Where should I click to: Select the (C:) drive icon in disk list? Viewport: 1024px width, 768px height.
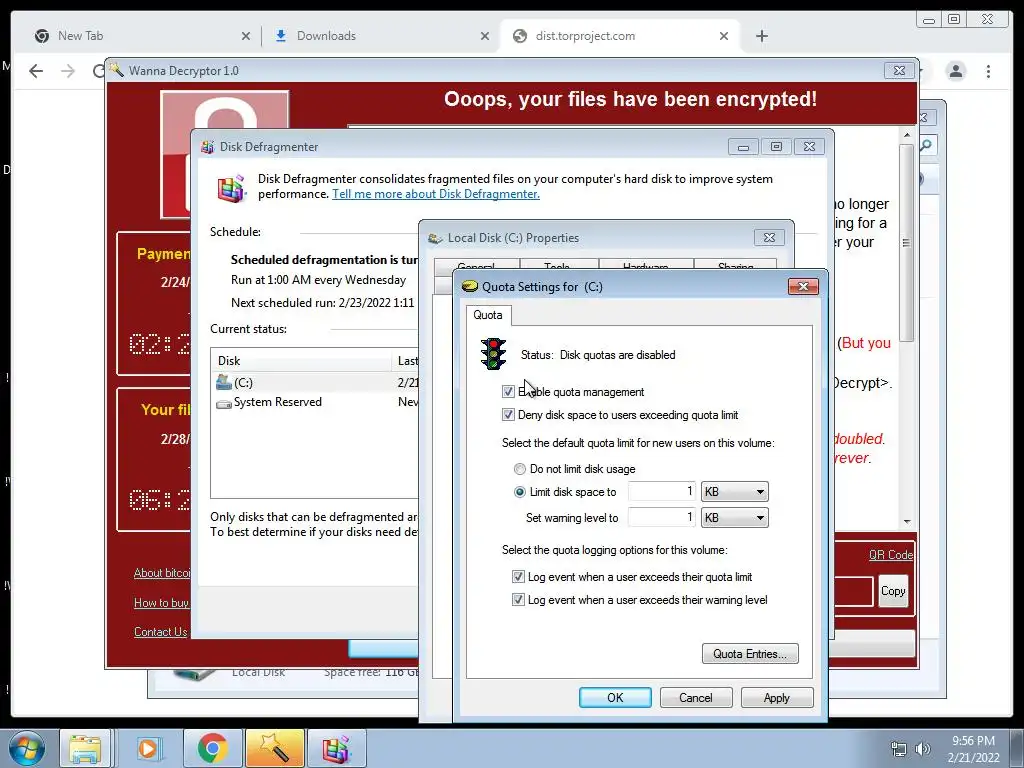tap(223, 382)
